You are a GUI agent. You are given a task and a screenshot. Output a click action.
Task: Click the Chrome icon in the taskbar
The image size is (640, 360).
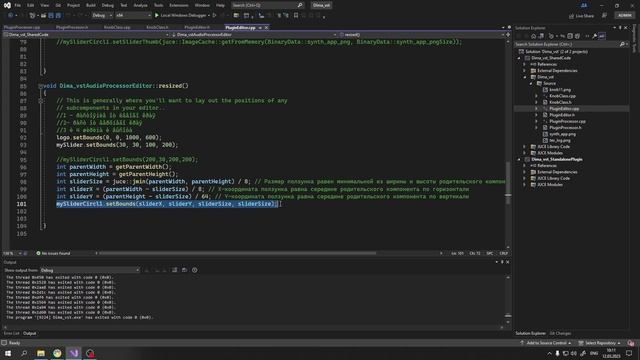point(57,353)
